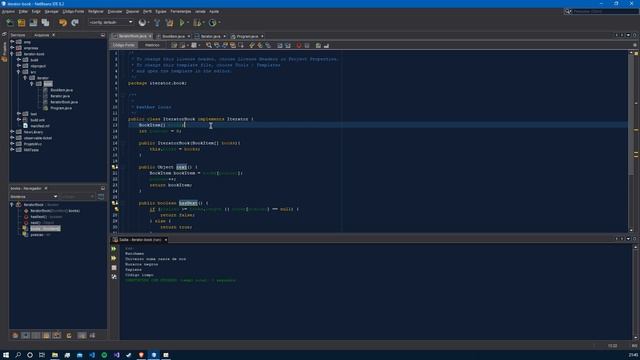Click the Save All toolbar icon
The image size is (640, 360).
[45, 23]
